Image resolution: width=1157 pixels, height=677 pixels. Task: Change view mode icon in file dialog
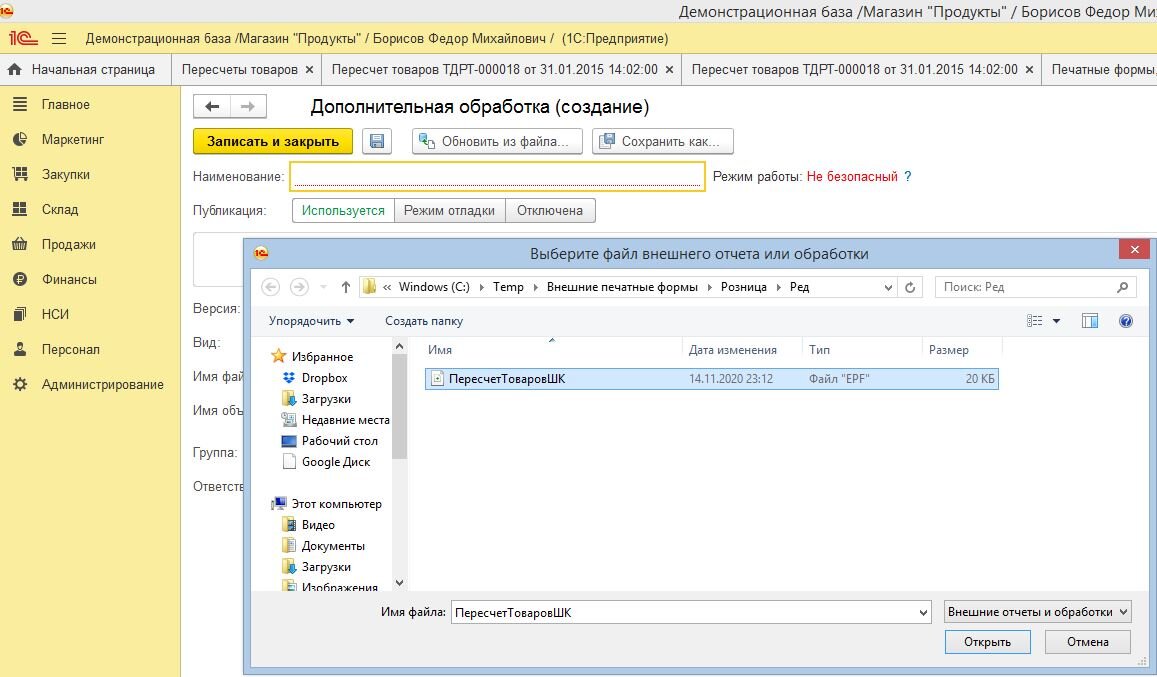1035,320
